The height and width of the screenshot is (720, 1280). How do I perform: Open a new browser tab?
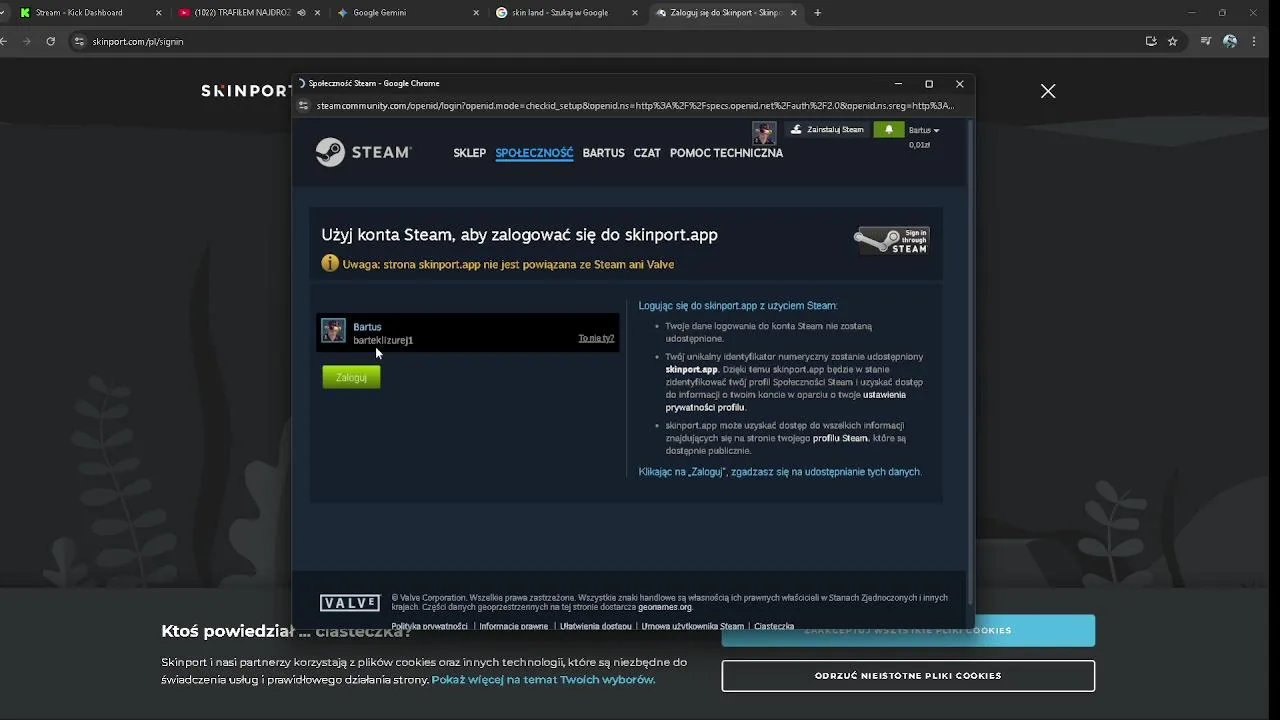817,13
